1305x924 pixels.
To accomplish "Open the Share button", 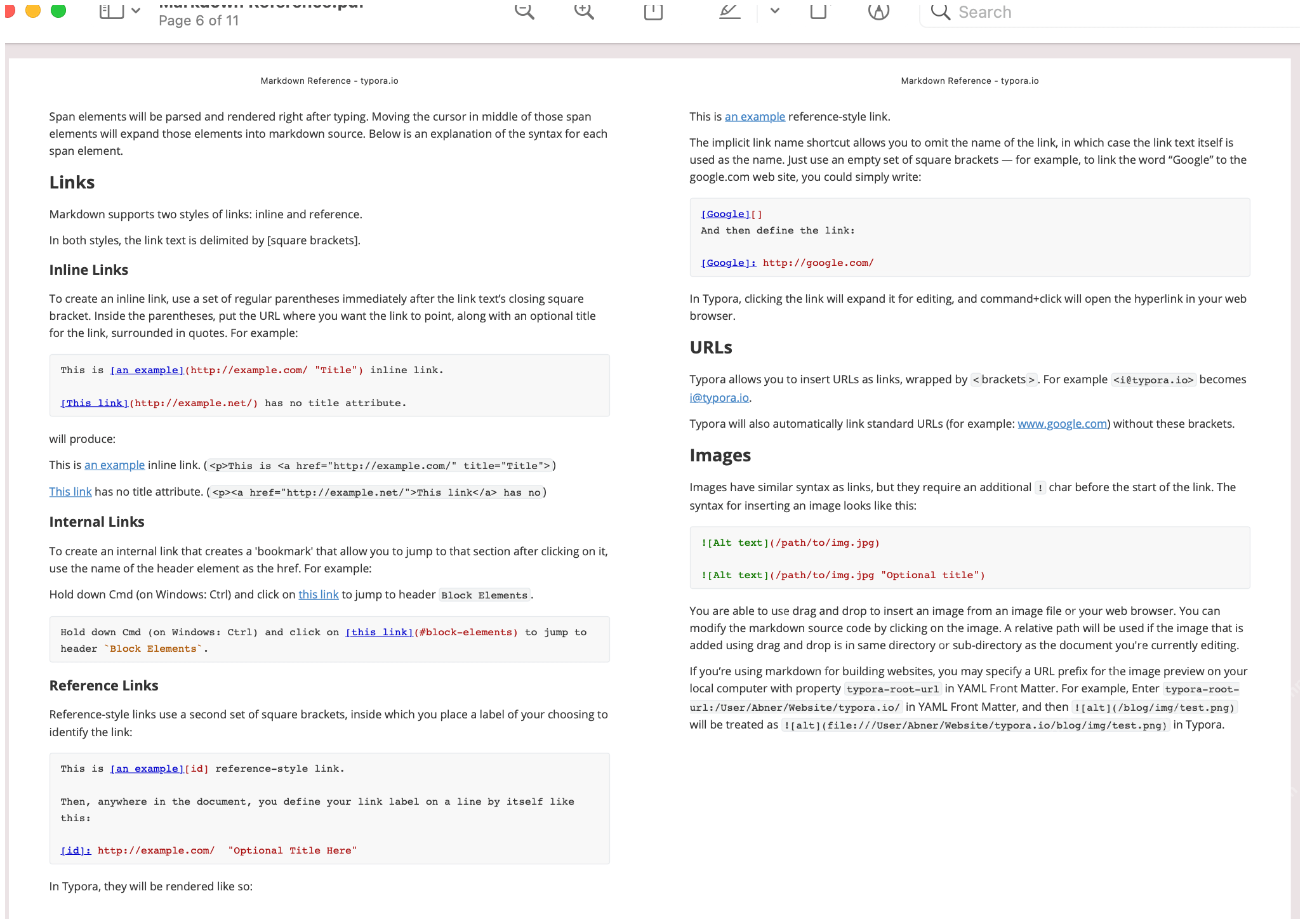I will 653,11.
